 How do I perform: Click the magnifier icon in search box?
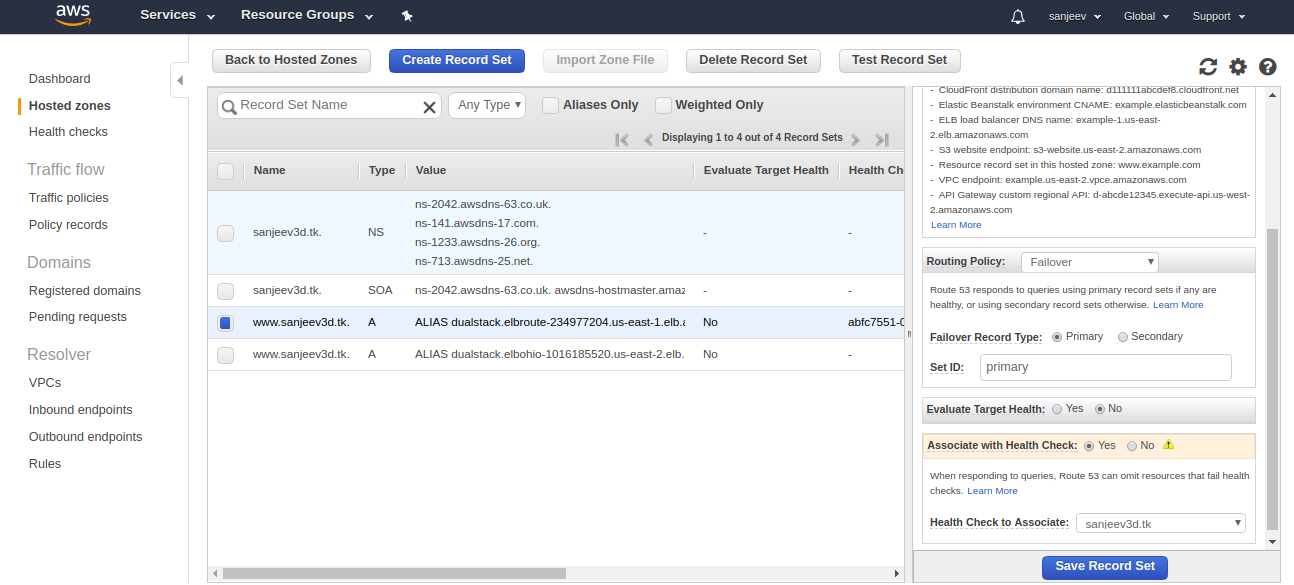[229, 107]
